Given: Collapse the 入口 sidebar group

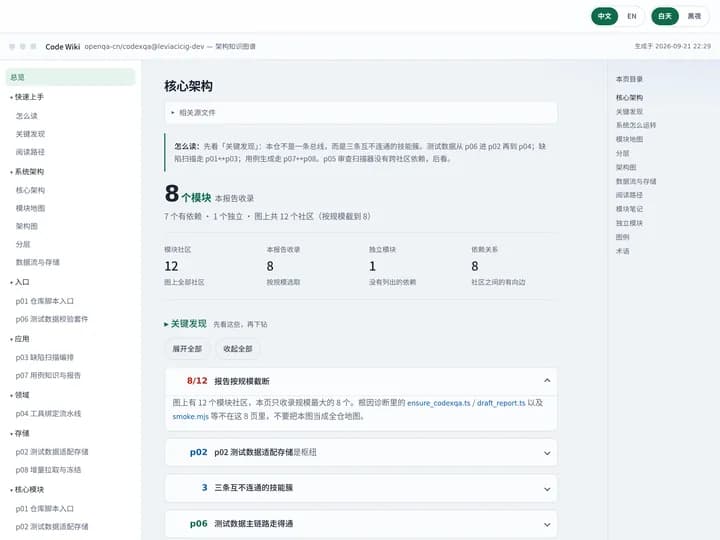Looking at the screenshot, I should (20, 282).
